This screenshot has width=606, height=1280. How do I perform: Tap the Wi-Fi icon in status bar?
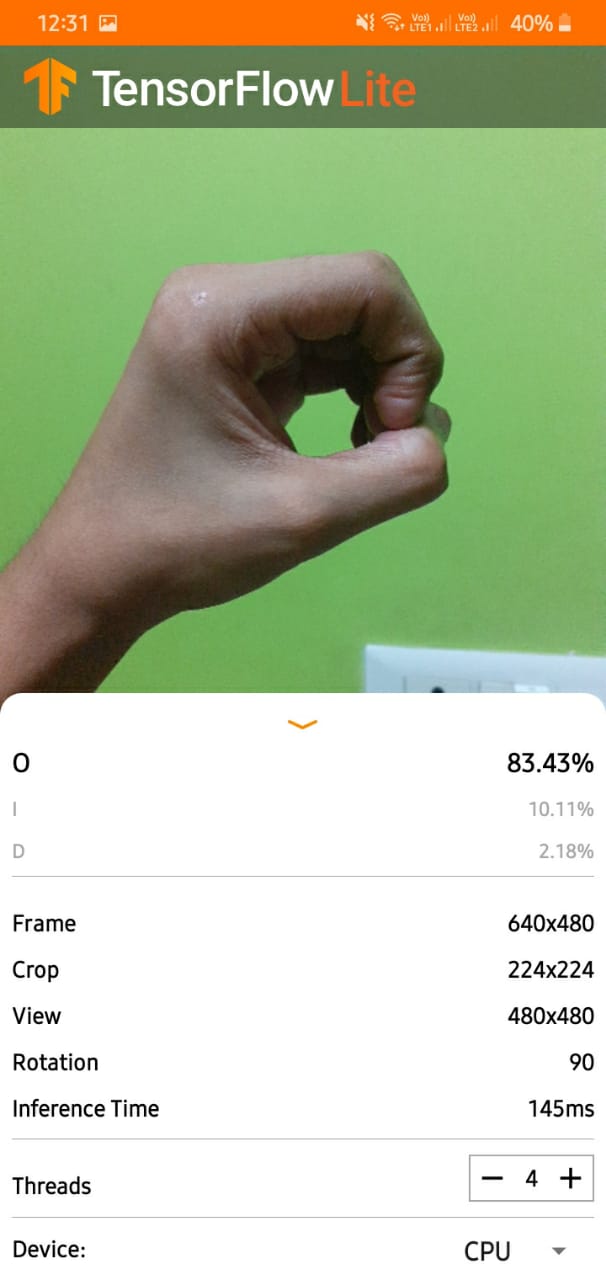[x=393, y=22]
